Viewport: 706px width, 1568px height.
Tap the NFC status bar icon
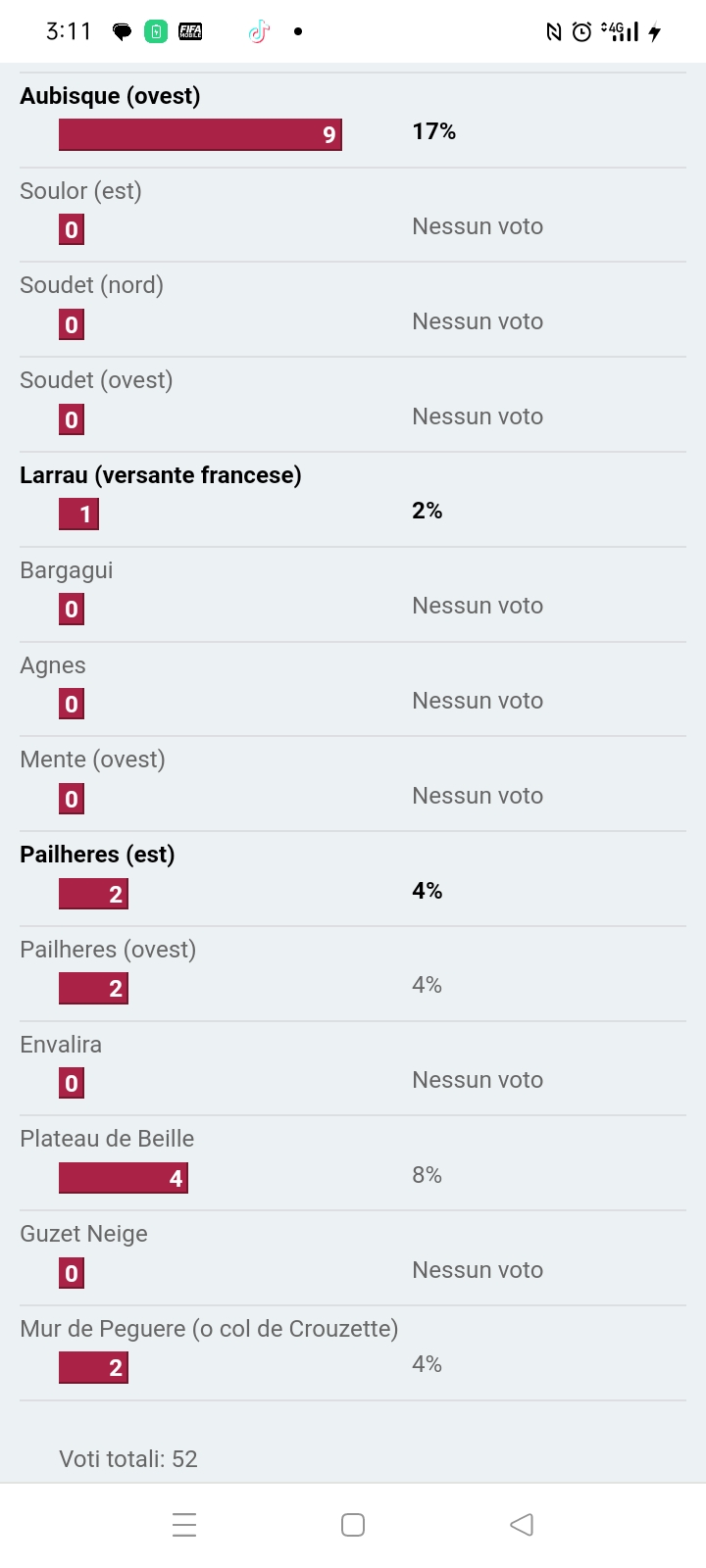tap(554, 32)
